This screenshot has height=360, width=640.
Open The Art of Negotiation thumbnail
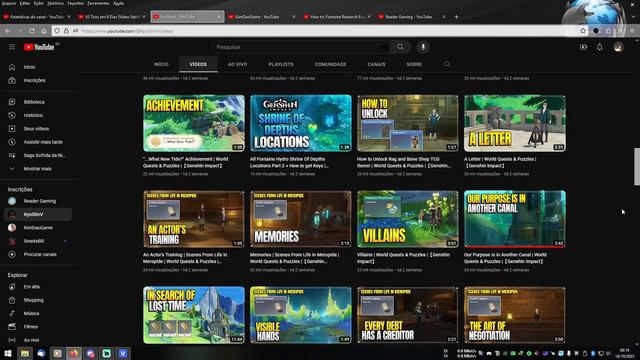(x=515, y=315)
